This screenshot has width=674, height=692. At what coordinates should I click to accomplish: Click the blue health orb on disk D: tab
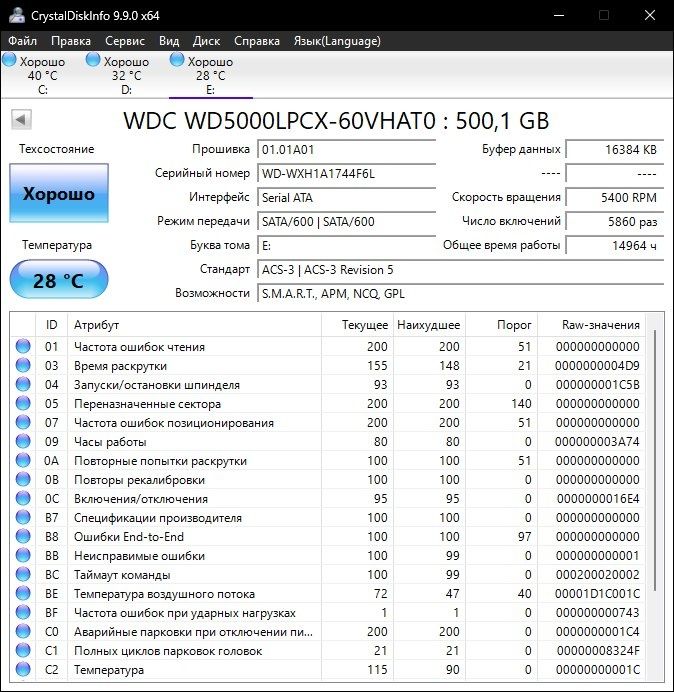[x=93, y=60]
